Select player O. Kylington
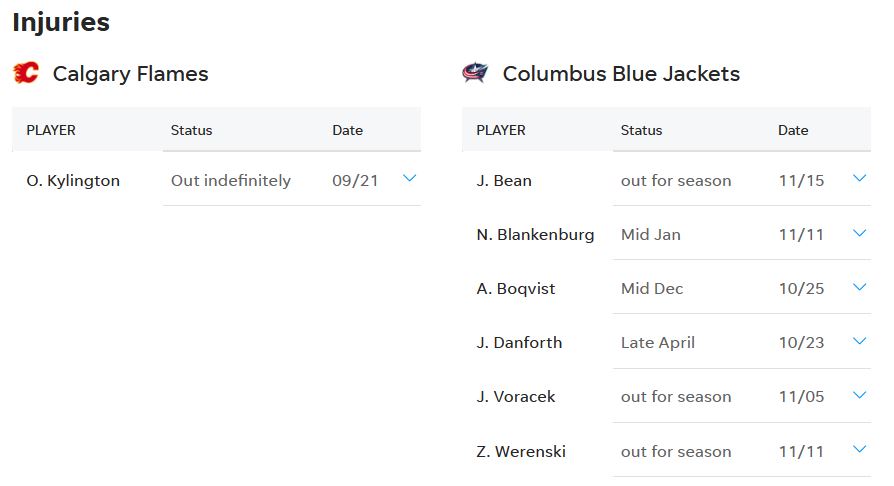 coord(73,181)
